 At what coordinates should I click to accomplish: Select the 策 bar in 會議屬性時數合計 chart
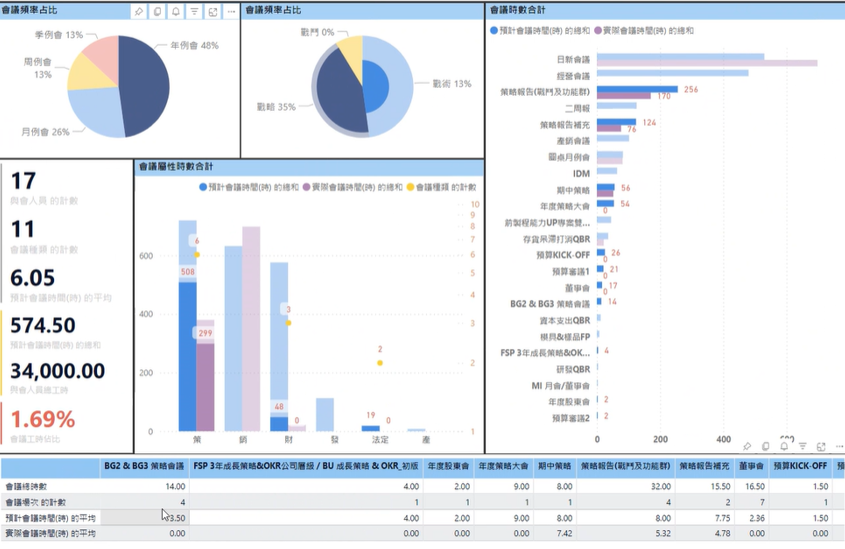(187, 360)
